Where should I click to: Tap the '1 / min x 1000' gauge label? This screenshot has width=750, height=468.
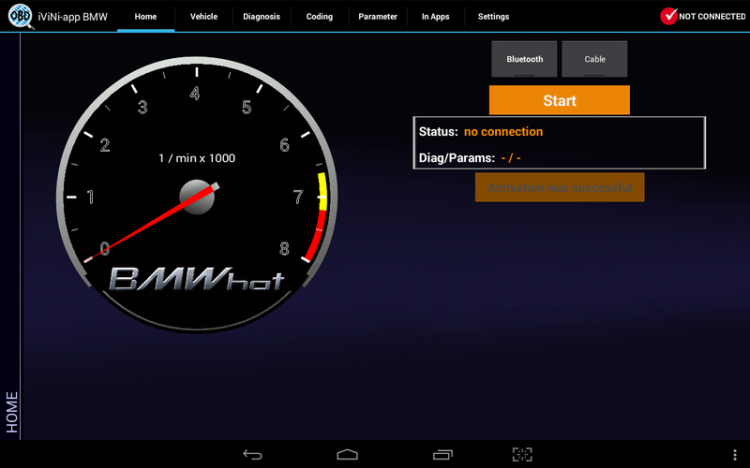197,158
